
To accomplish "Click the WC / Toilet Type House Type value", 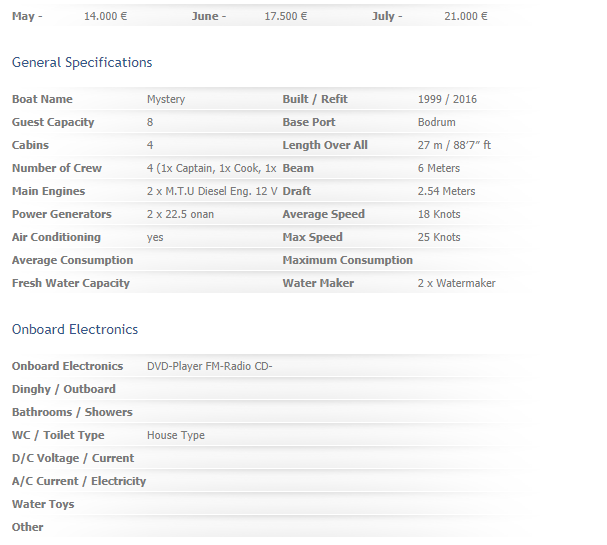I will coord(176,435).
